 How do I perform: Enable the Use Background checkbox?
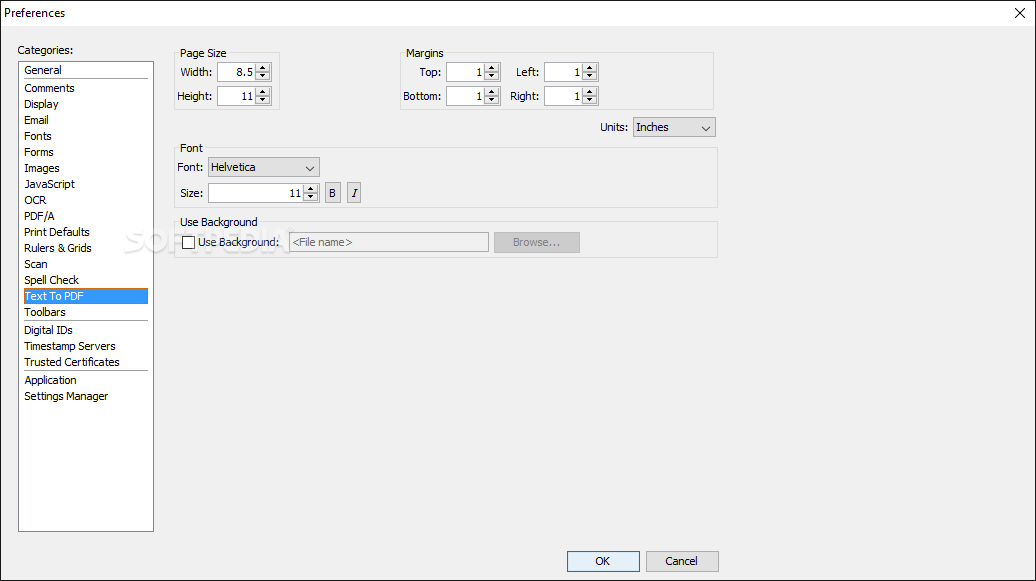[x=188, y=243]
